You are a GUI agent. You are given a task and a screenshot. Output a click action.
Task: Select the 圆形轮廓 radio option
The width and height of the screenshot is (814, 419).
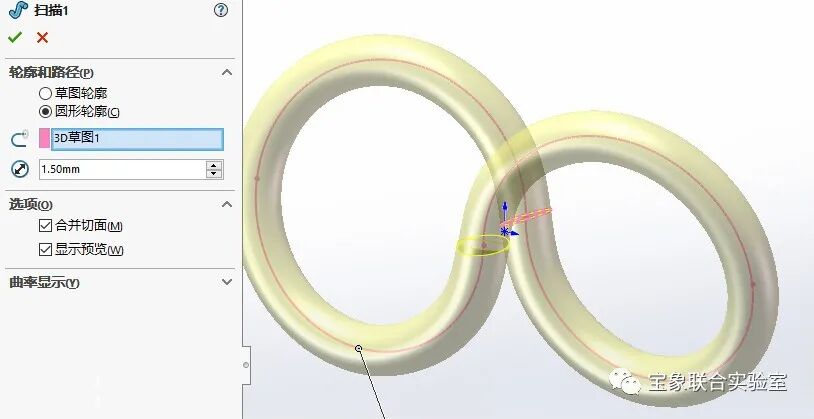tap(46, 112)
